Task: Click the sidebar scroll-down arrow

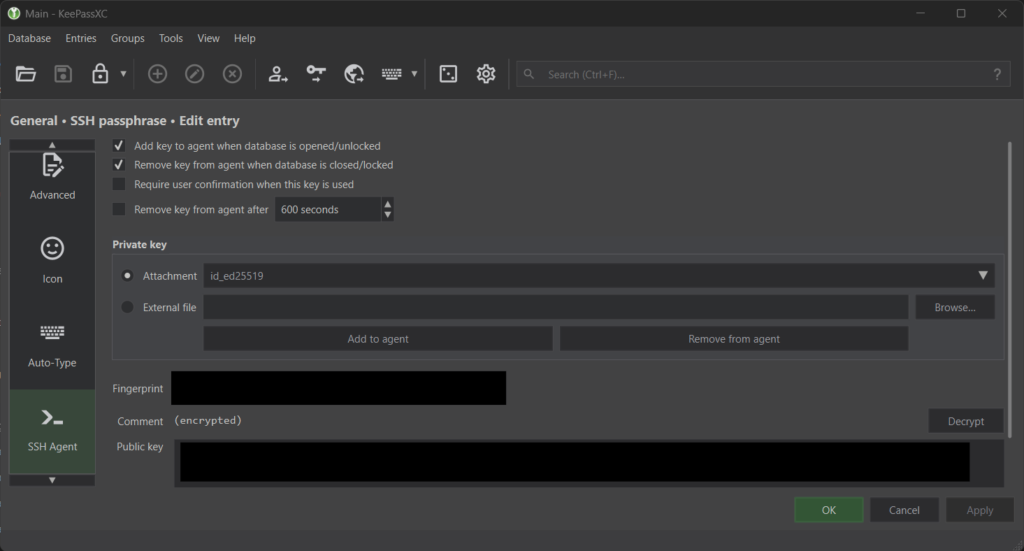Action: 52,480
